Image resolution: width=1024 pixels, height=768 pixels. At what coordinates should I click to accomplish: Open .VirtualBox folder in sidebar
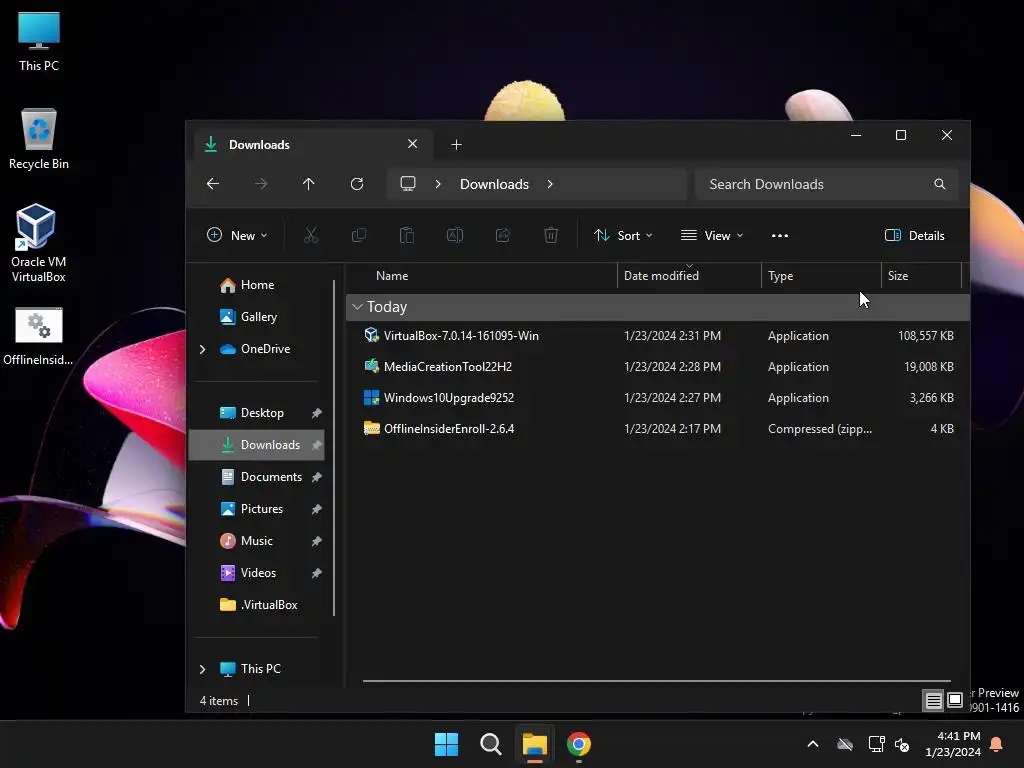click(x=259, y=605)
